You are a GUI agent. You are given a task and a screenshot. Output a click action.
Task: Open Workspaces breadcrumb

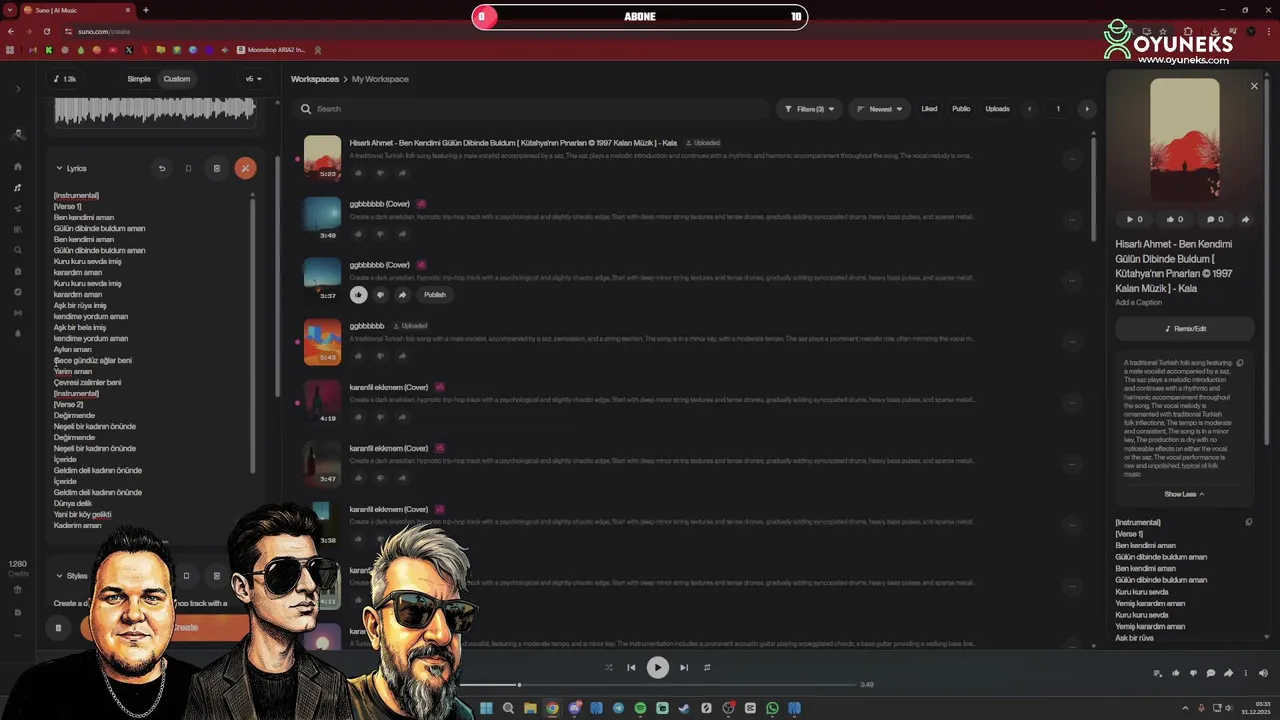[315, 79]
